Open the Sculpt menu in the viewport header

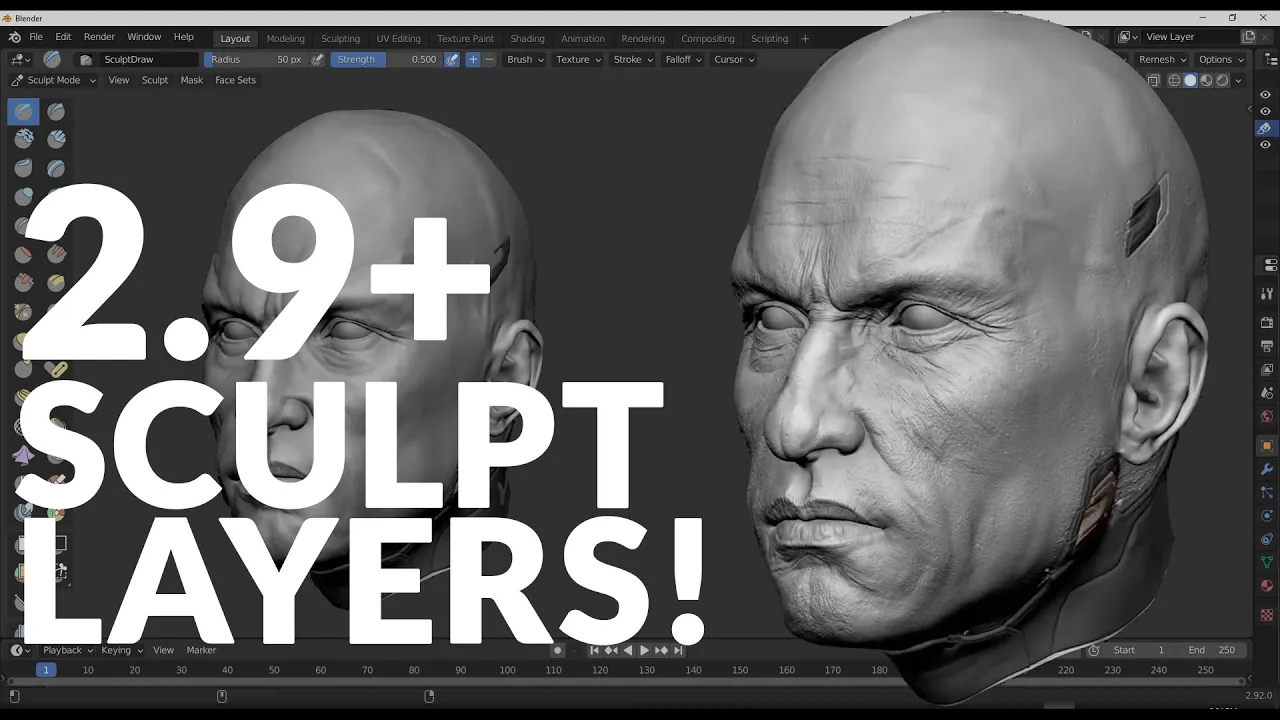coord(154,80)
